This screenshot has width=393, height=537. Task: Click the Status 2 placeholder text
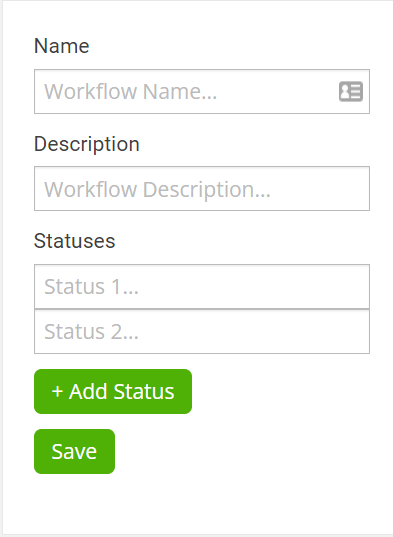coord(91,332)
